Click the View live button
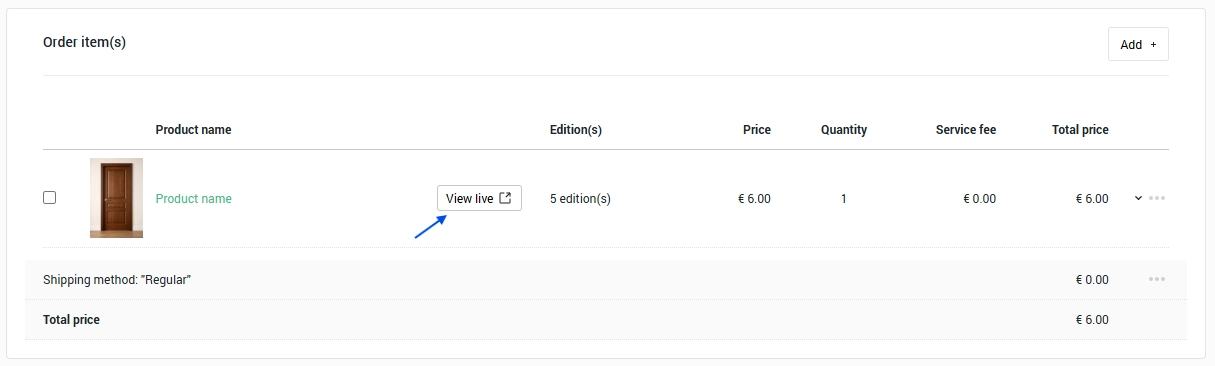This screenshot has height=366, width=1215. 479,198
